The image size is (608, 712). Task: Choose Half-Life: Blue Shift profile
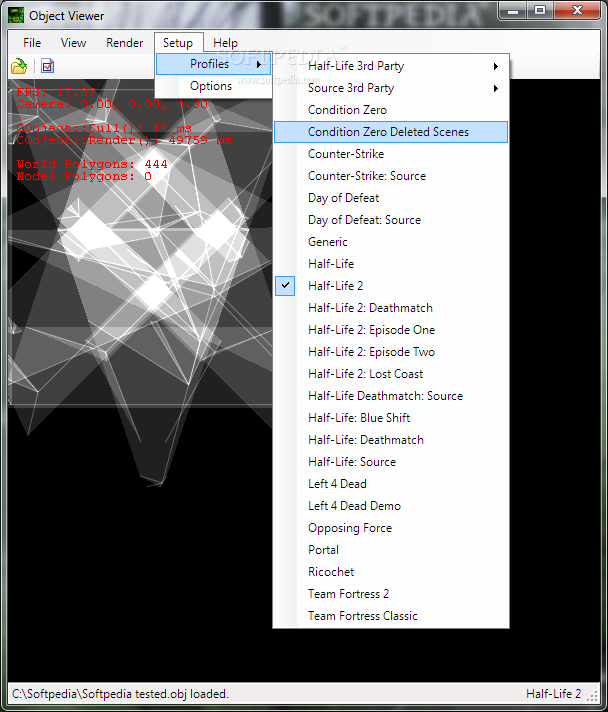coord(391,418)
